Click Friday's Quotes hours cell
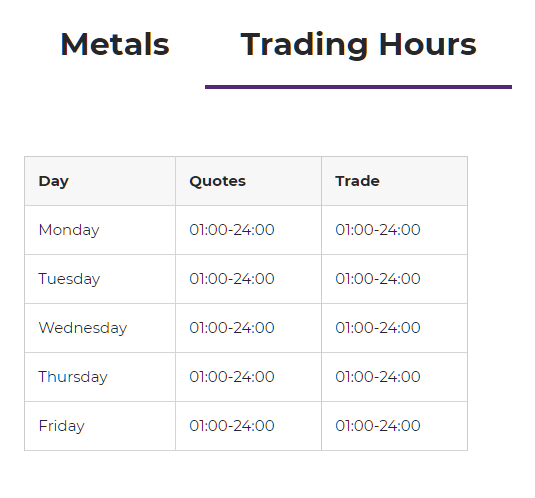Image resolution: width=535 pixels, height=498 pixels. [248, 426]
